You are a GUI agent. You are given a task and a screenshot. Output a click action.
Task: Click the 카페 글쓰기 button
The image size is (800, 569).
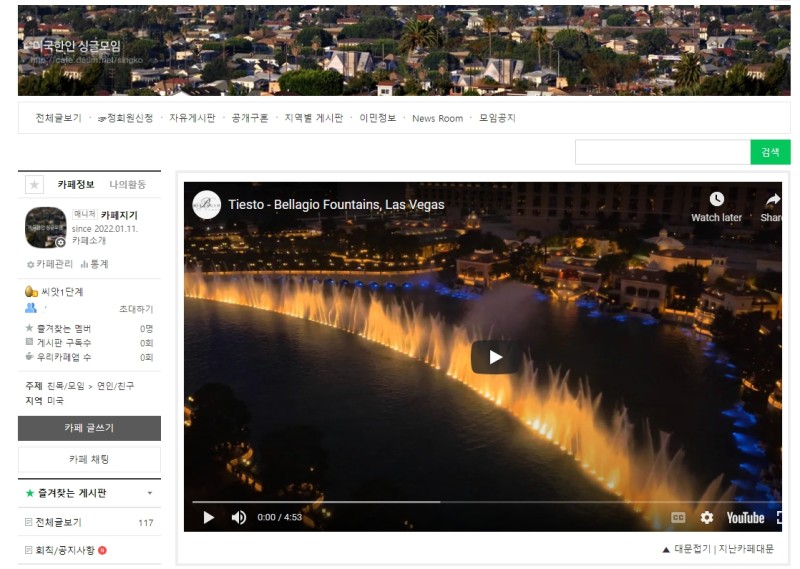pos(89,428)
